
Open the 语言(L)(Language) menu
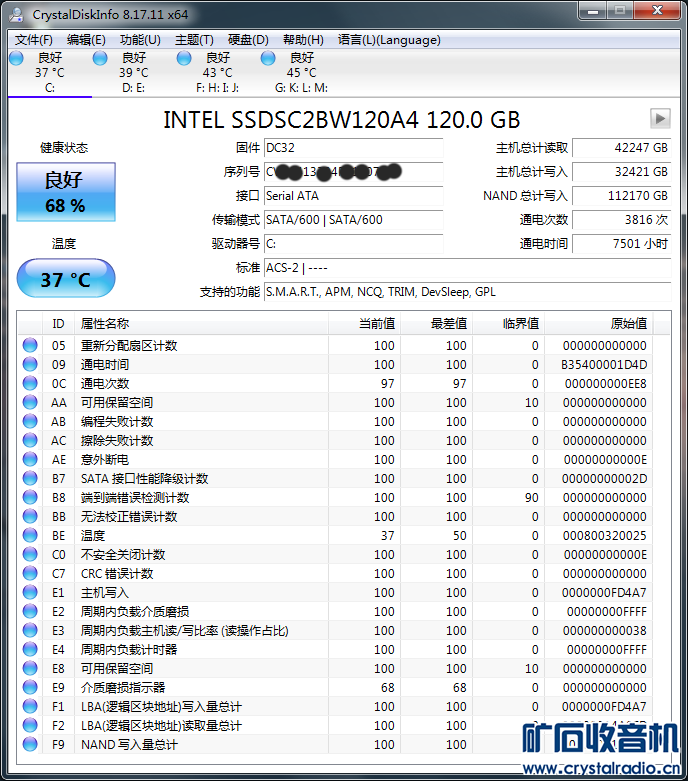(x=389, y=40)
